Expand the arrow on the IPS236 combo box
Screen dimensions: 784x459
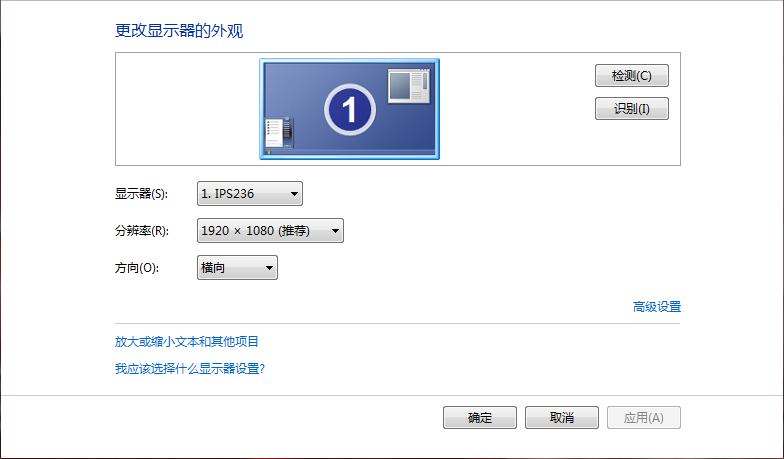294,194
